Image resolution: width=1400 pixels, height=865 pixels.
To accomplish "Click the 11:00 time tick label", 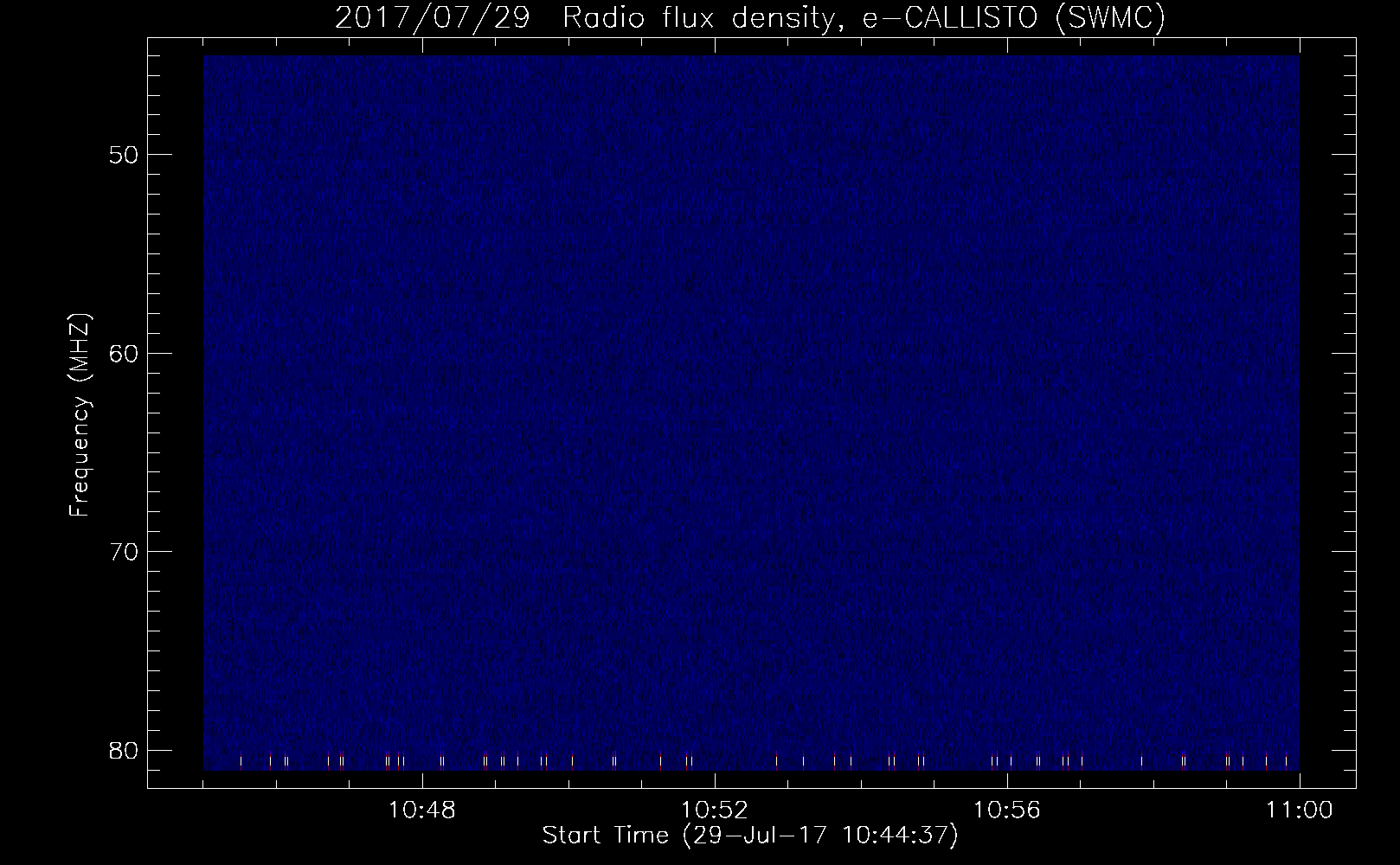I will (x=1300, y=811).
